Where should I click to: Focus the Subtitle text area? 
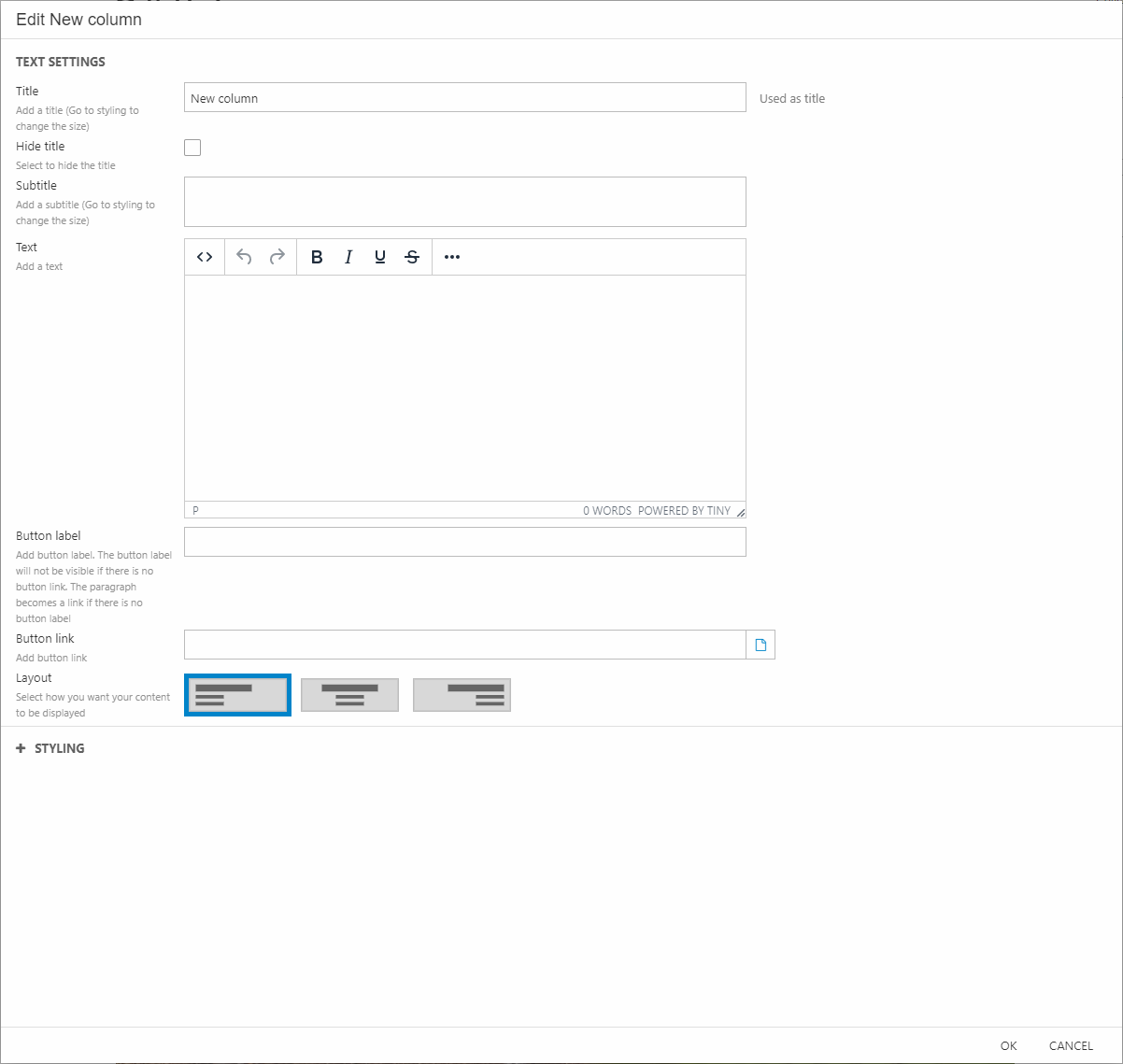[x=464, y=202]
